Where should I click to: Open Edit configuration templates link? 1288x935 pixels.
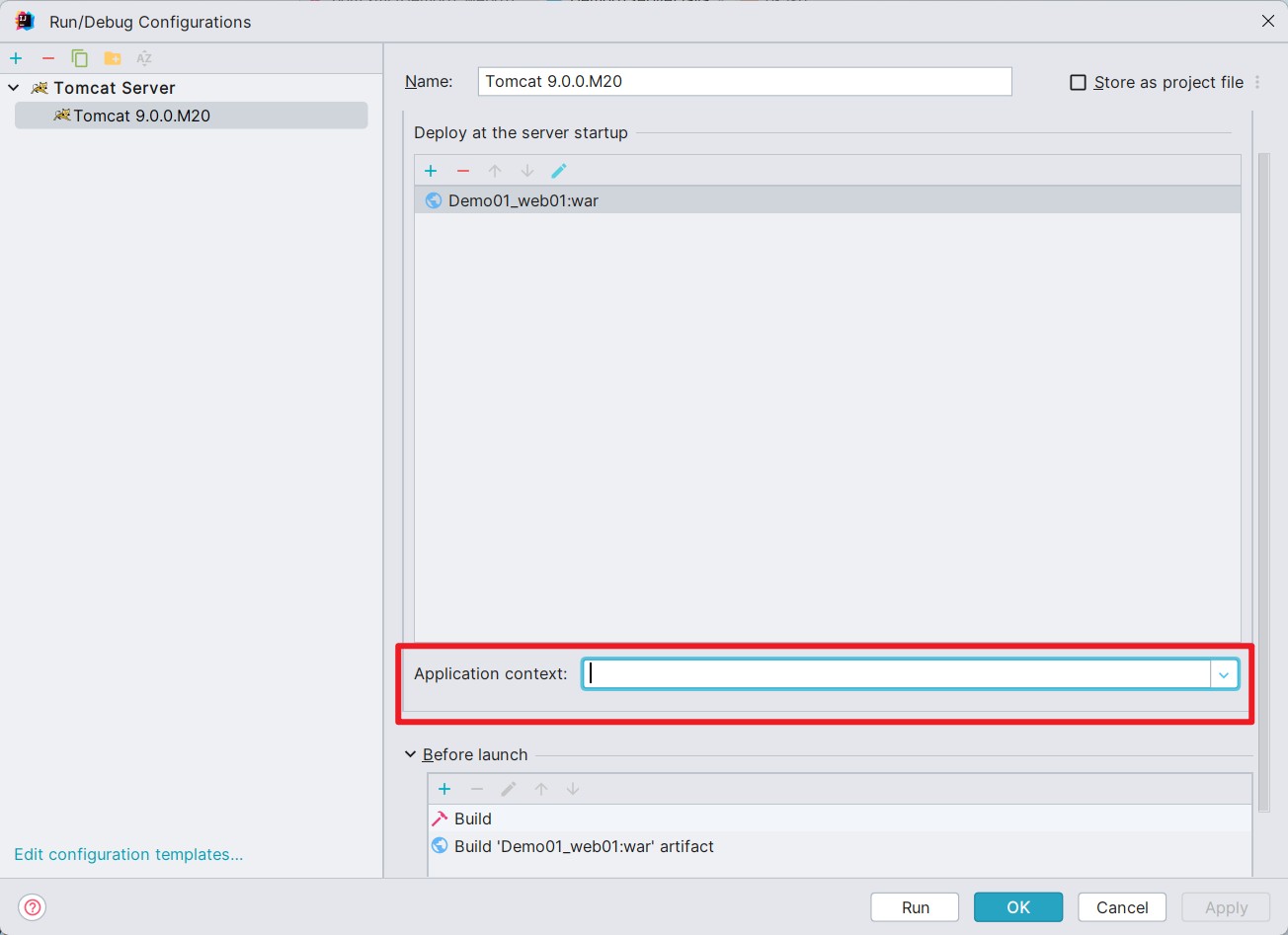(x=128, y=854)
